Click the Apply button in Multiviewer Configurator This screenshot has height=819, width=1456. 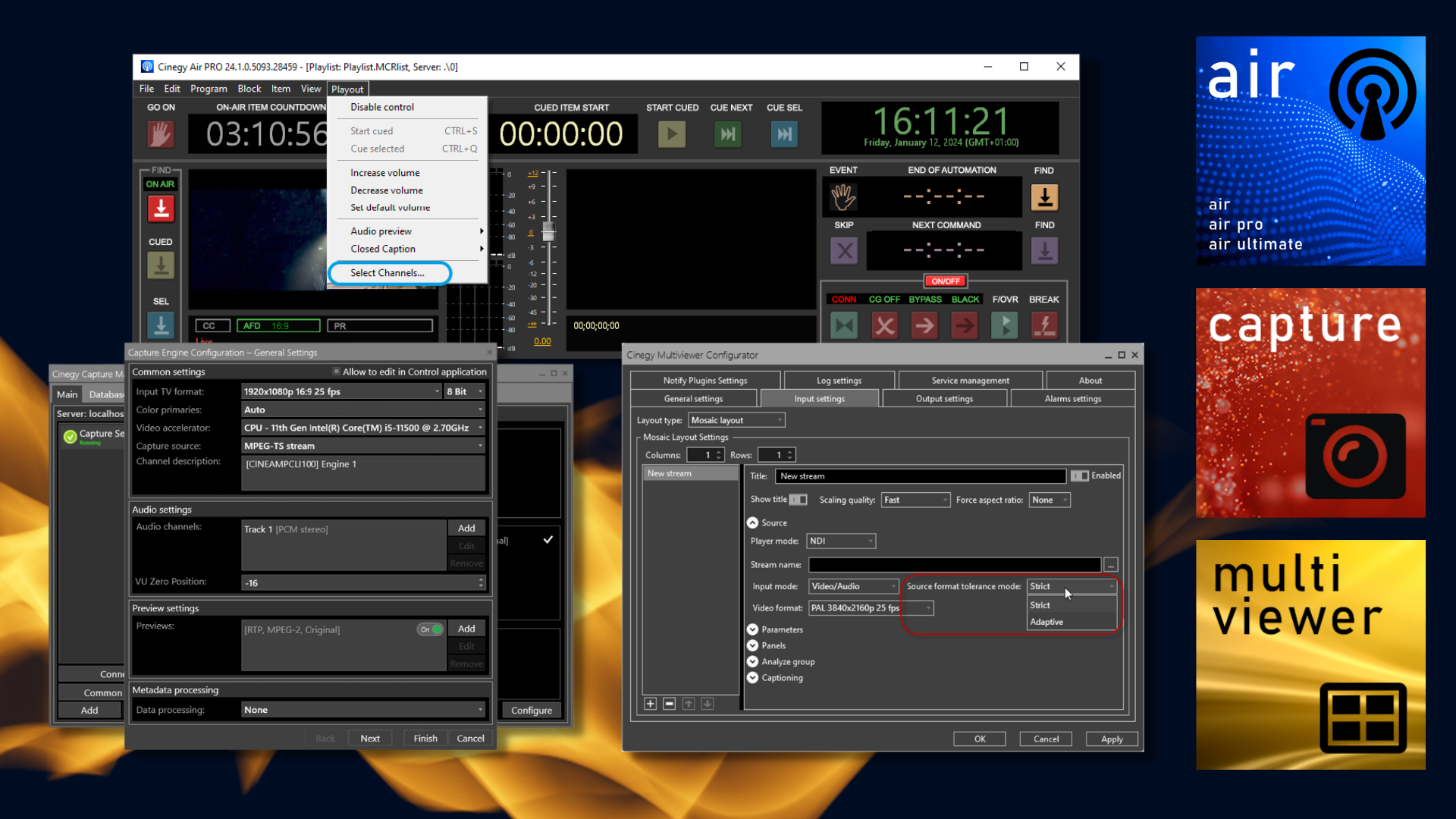(x=1112, y=739)
